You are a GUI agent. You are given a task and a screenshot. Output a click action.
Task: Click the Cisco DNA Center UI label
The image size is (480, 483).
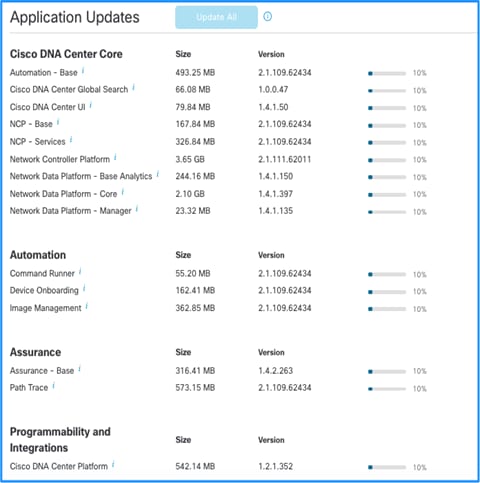coord(48,107)
